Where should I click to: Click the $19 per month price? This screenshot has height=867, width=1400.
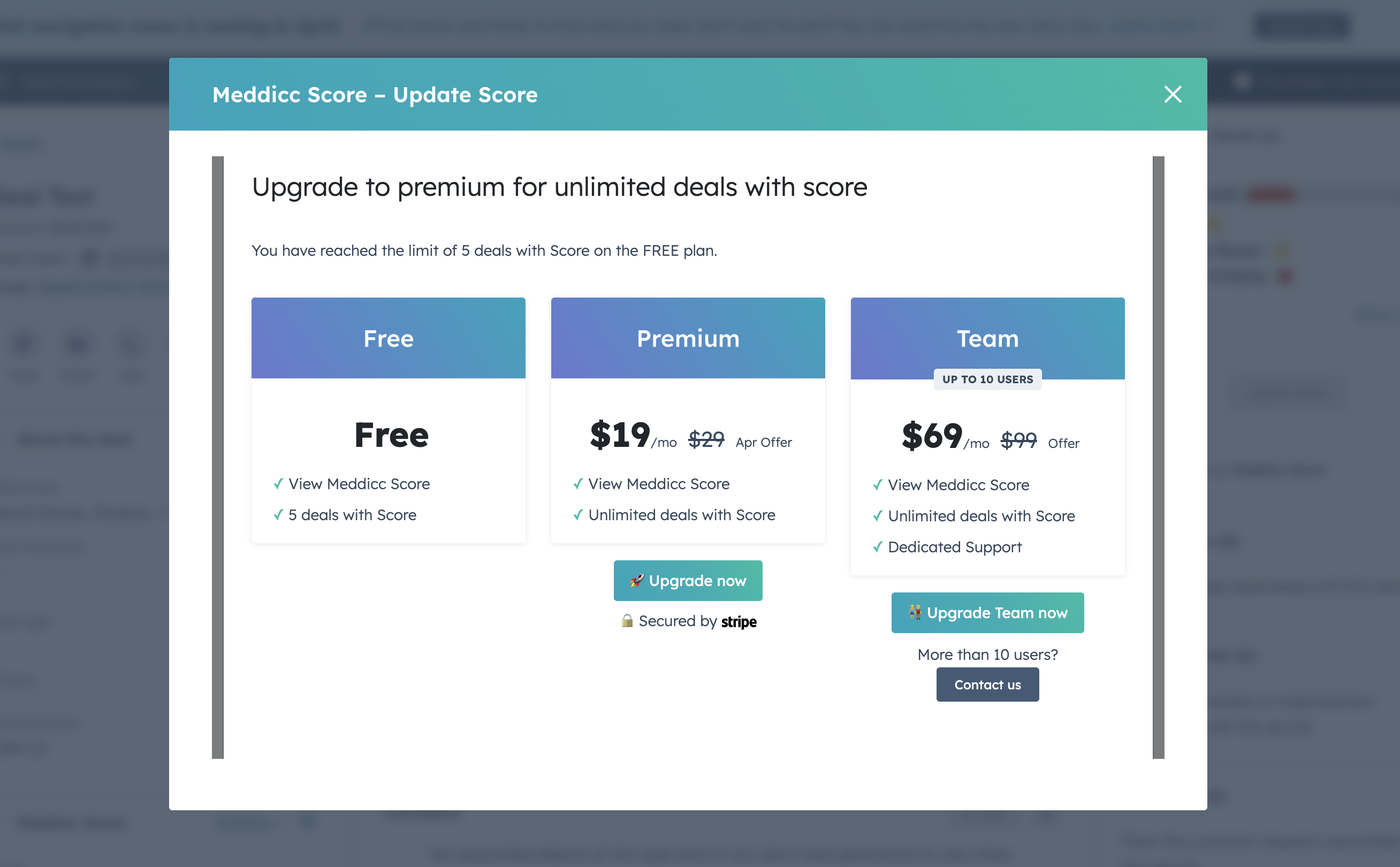pyautogui.click(x=620, y=435)
